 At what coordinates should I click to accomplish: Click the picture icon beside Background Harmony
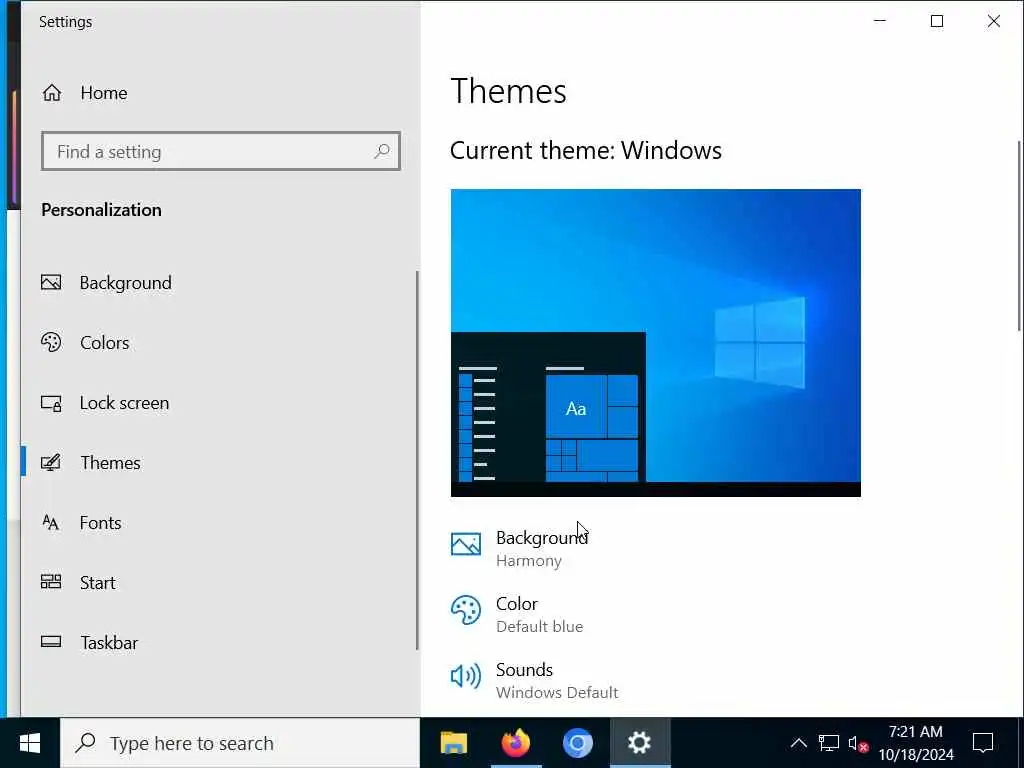click(x=466, y=544)
